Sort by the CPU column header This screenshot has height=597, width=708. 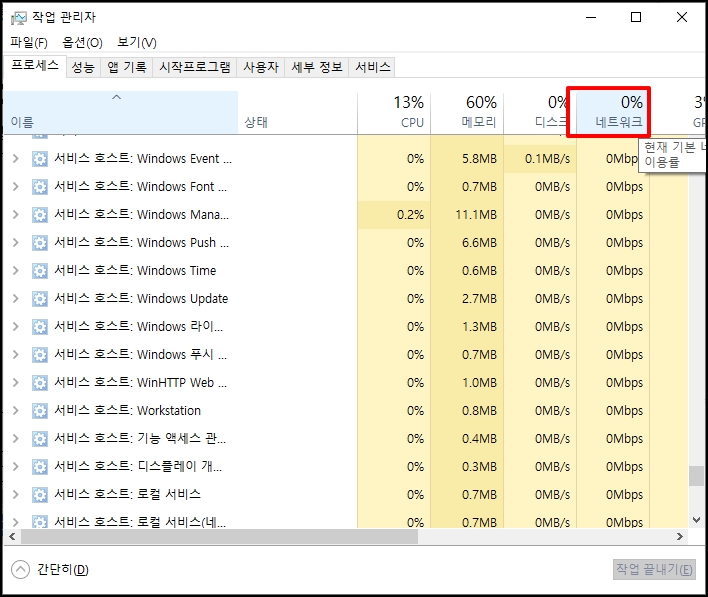pos(394,112)
